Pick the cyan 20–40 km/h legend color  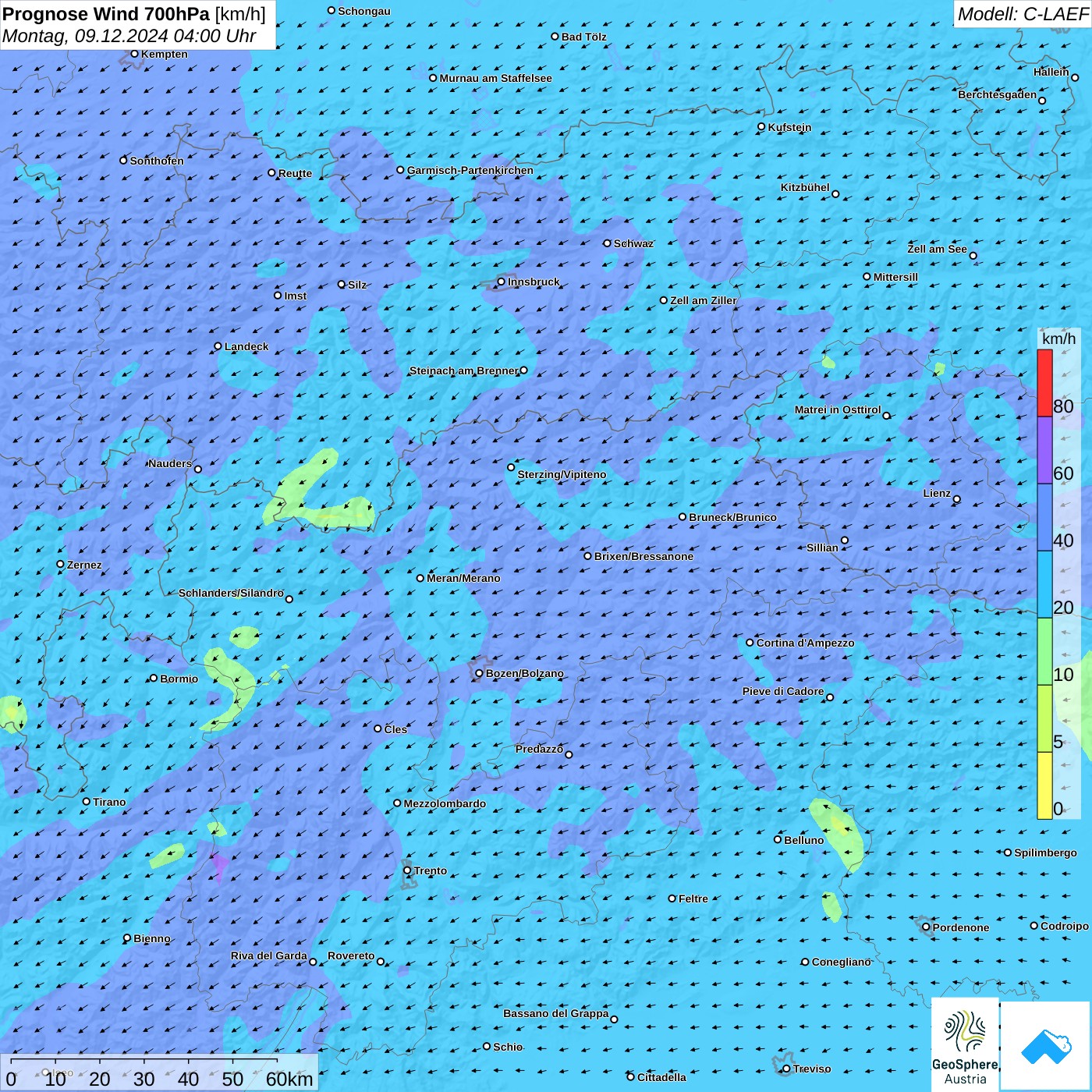click(1044, 585)
